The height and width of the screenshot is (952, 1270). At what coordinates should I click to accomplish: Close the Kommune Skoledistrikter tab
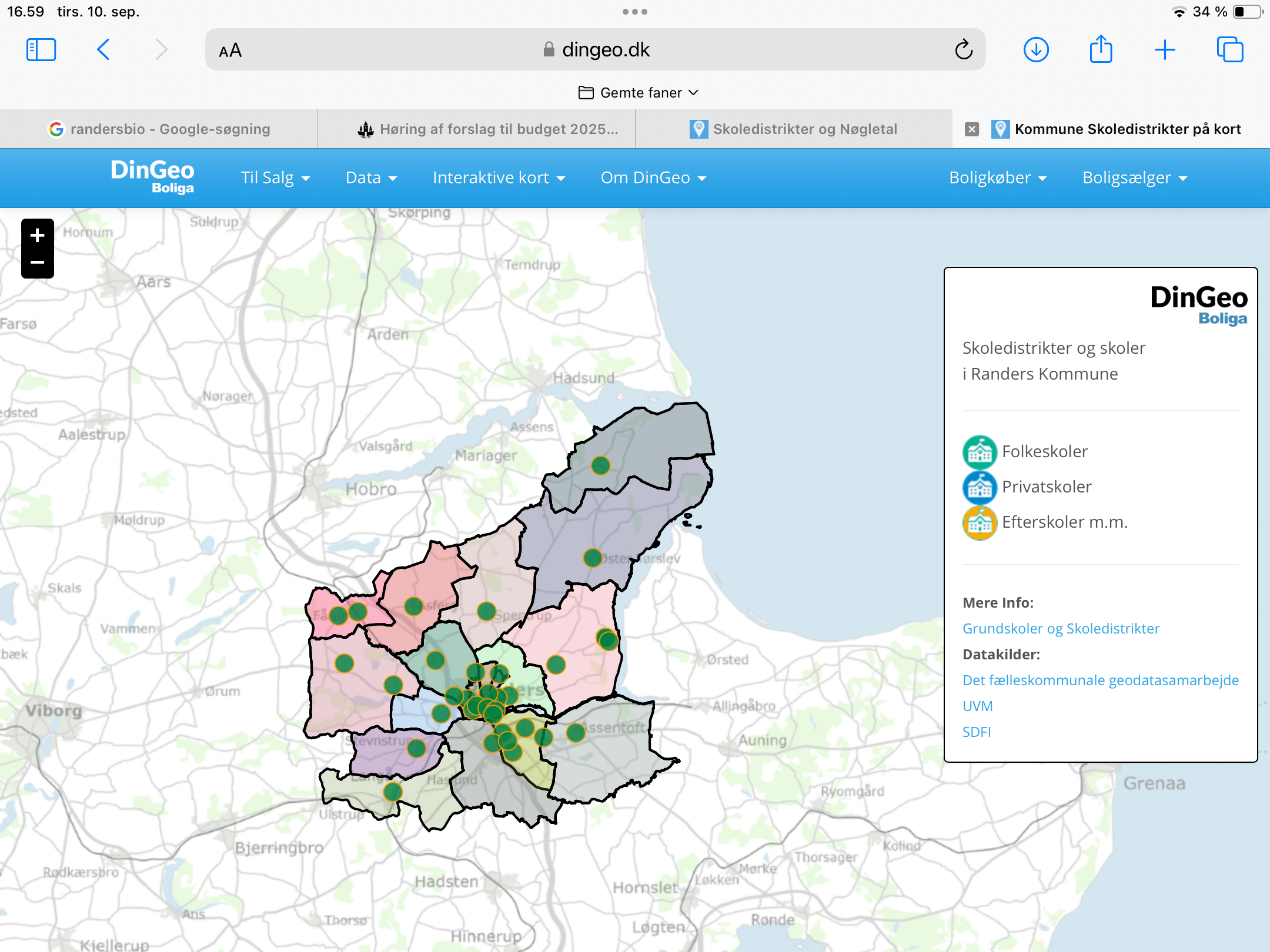[x=972, y=129]
